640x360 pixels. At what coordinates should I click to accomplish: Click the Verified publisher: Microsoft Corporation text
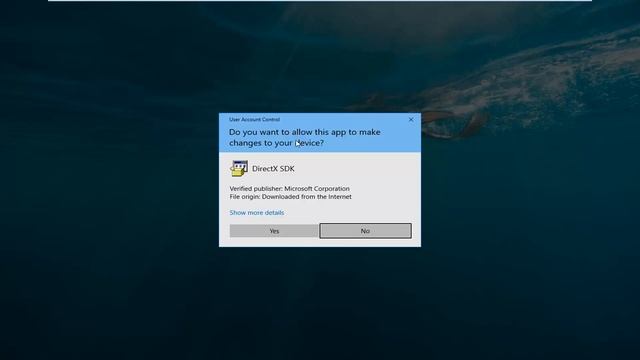coord(289,189)
